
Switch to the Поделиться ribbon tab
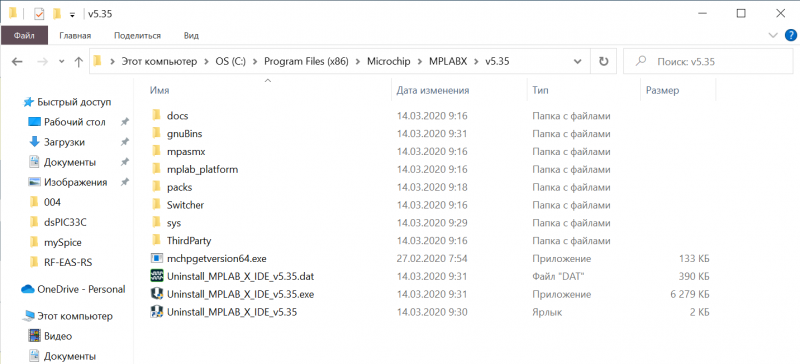pyautogui.click(x=137, y=36)
